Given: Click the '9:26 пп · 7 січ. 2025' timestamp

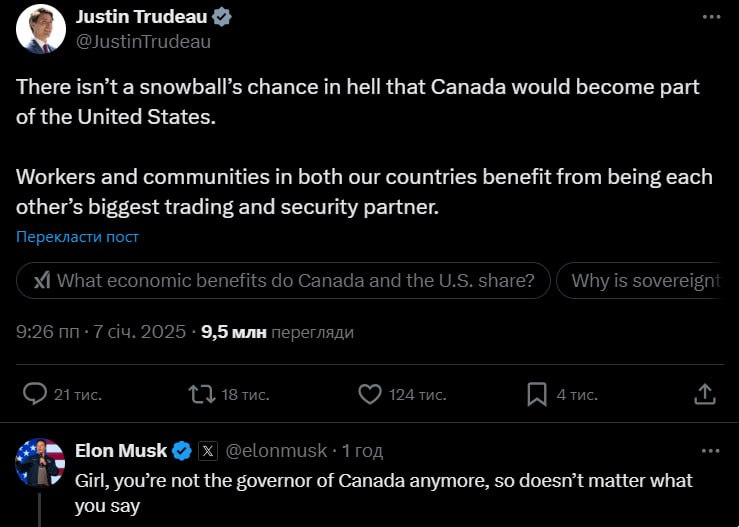Looking at the screenshot, I should [101, 332].
